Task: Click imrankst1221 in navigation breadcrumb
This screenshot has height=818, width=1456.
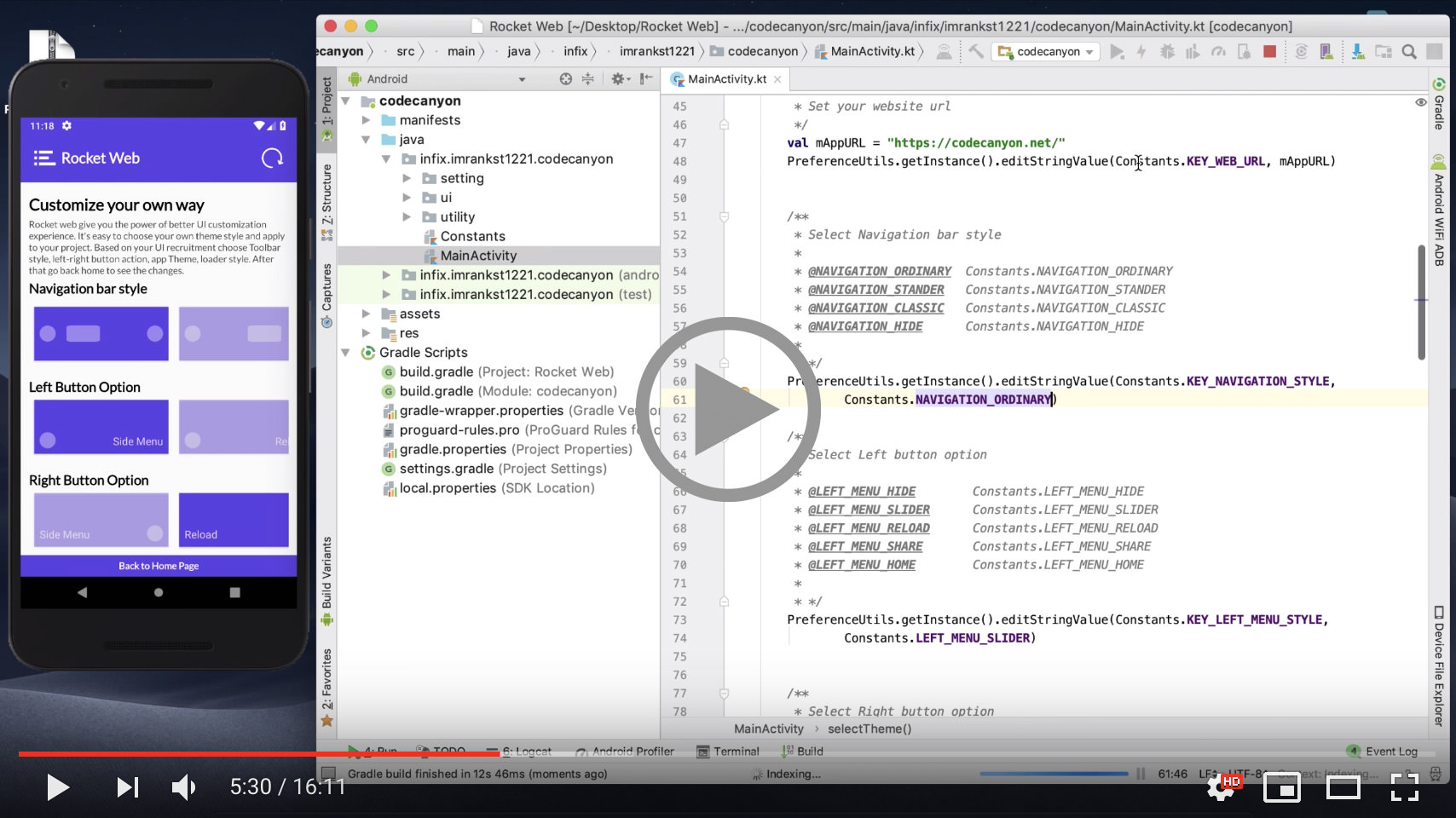Action: click(x=657, y=51)
